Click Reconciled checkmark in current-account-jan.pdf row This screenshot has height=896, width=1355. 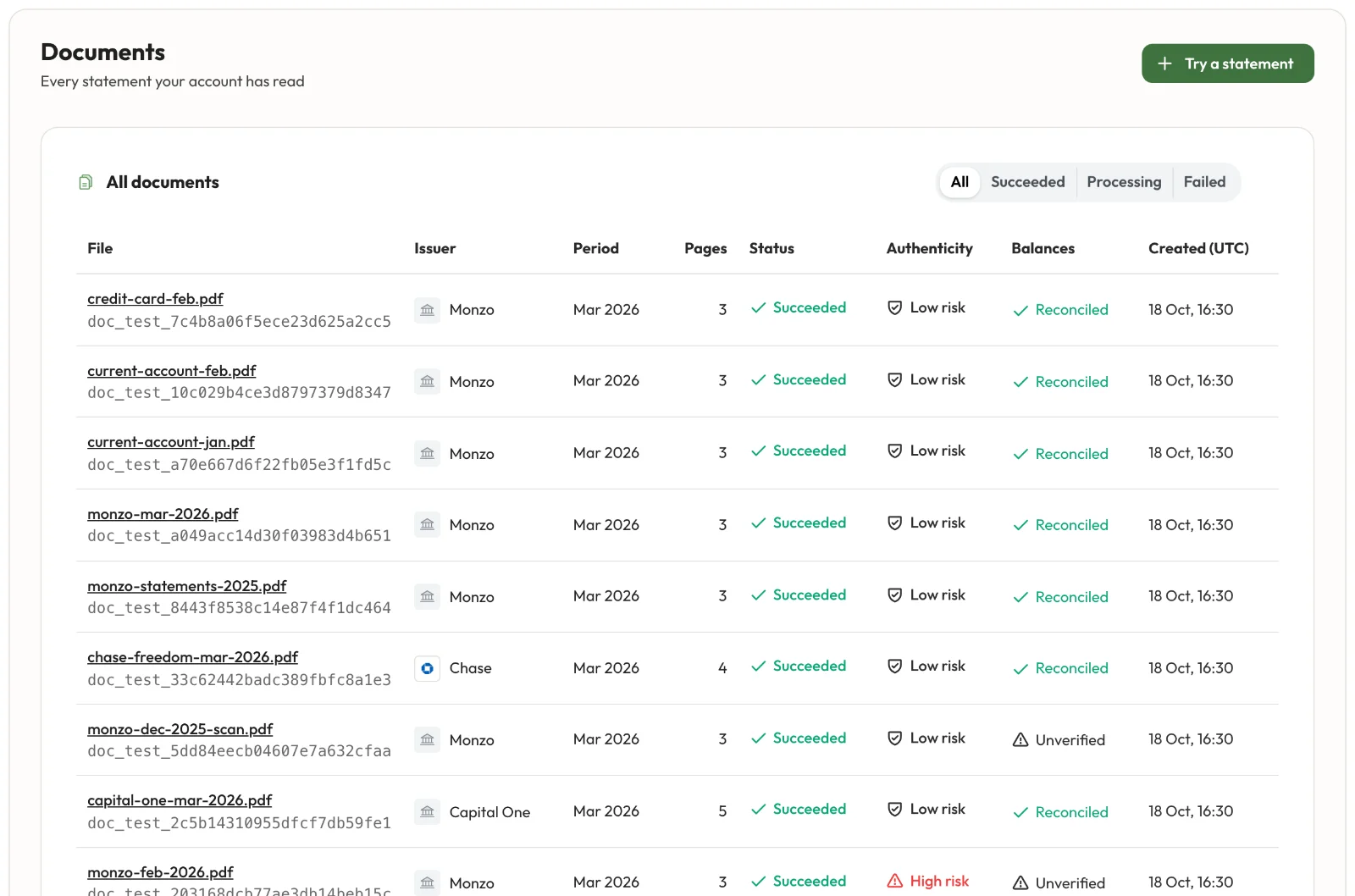pos(1020,454)
